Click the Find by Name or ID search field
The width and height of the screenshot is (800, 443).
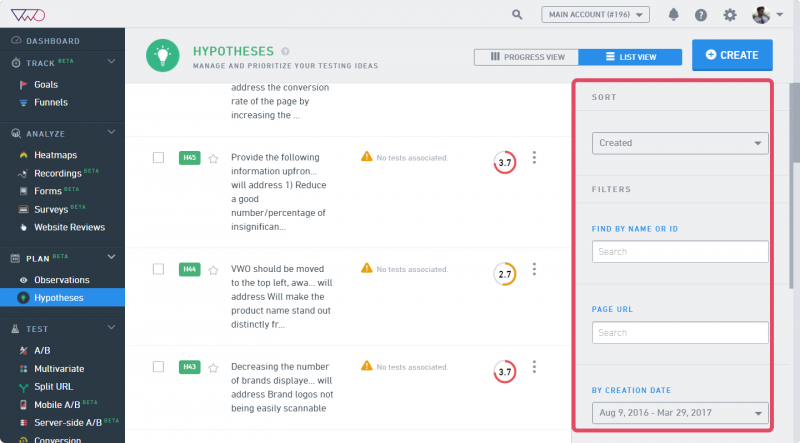point(680,252)
